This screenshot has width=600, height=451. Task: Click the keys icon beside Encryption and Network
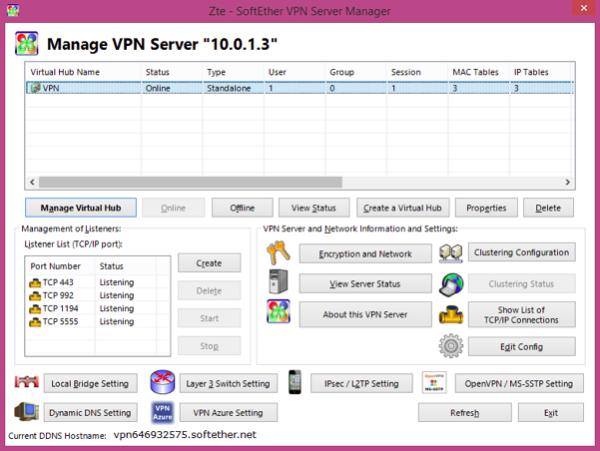coord(278,253)
